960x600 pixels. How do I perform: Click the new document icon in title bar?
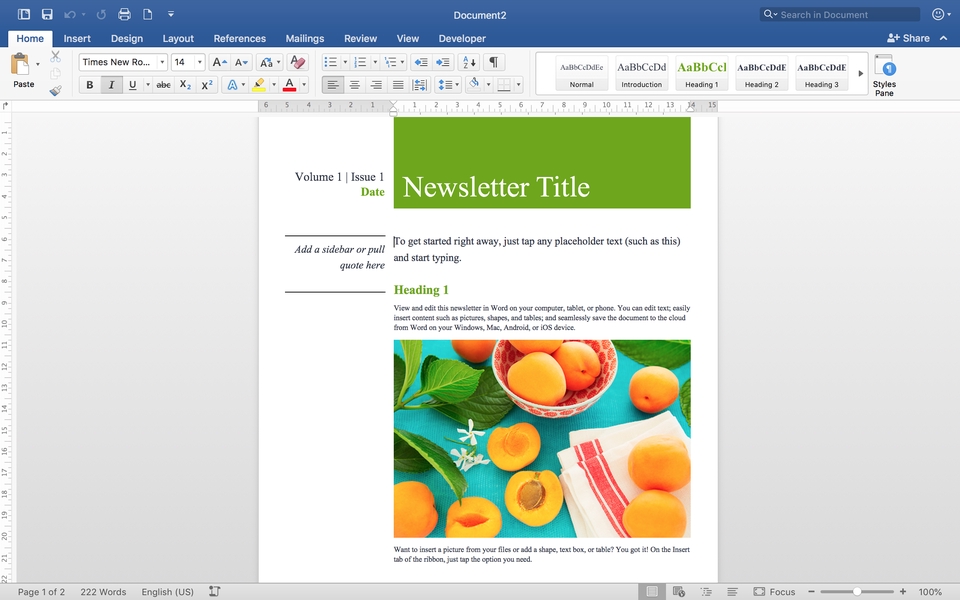148,14
